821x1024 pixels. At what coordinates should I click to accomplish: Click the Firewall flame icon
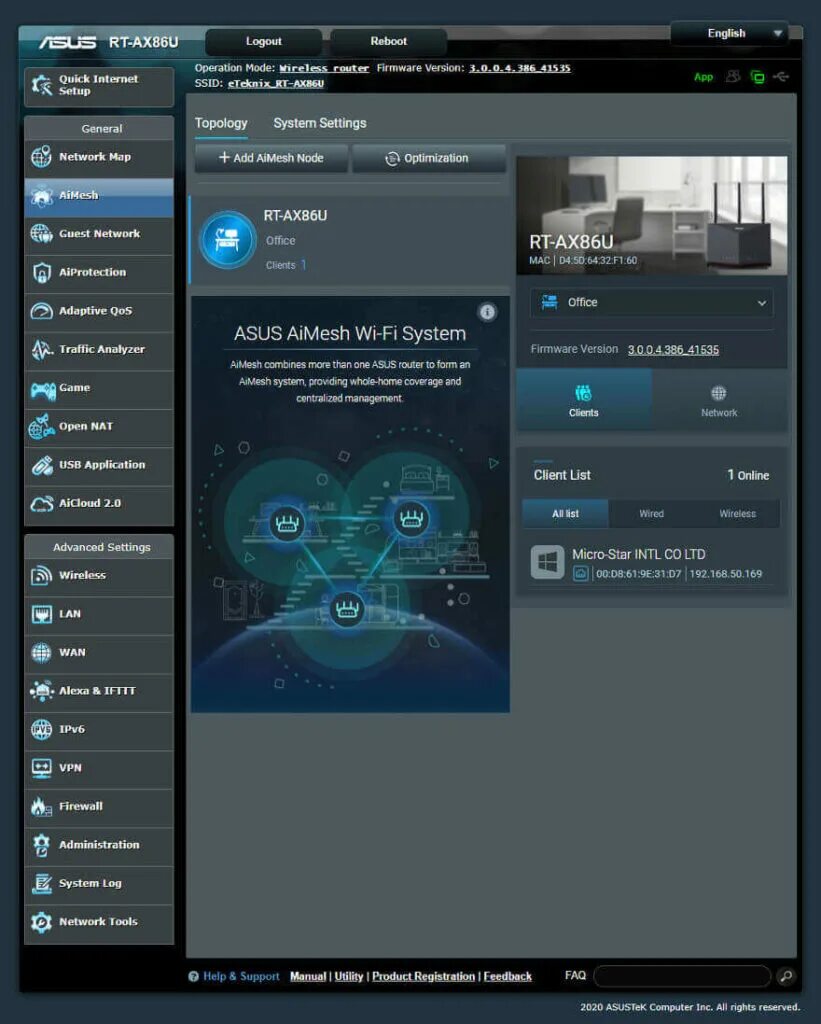click(x=41, y=807)
